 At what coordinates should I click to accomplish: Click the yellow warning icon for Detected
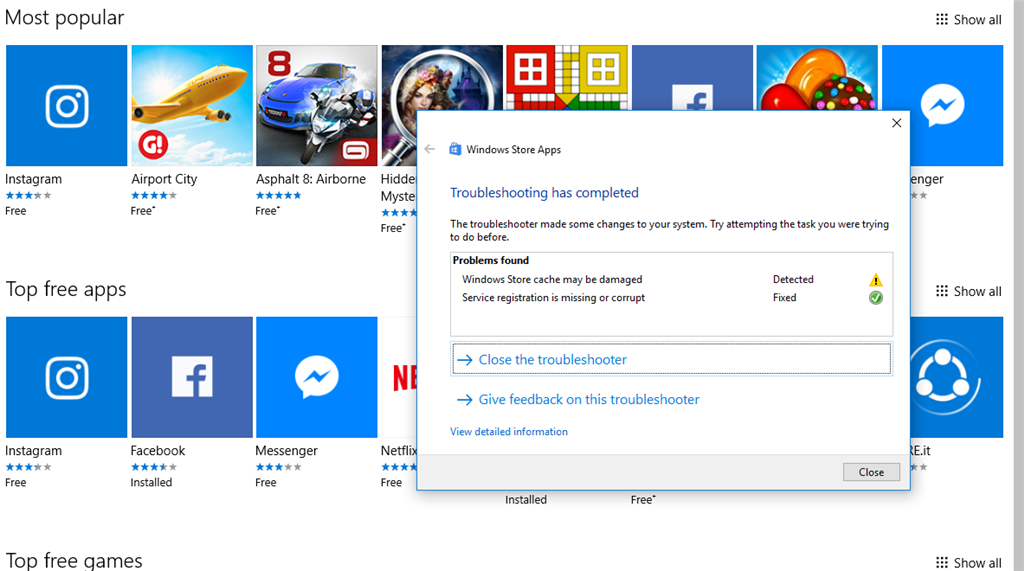[x=876, y=280]
